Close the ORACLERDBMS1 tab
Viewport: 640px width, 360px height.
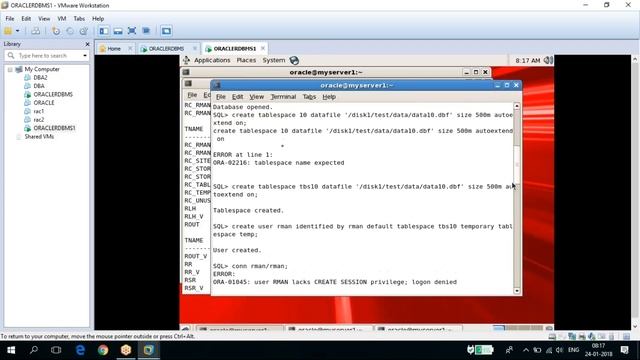pyautogui.click(x=263, y=48)
